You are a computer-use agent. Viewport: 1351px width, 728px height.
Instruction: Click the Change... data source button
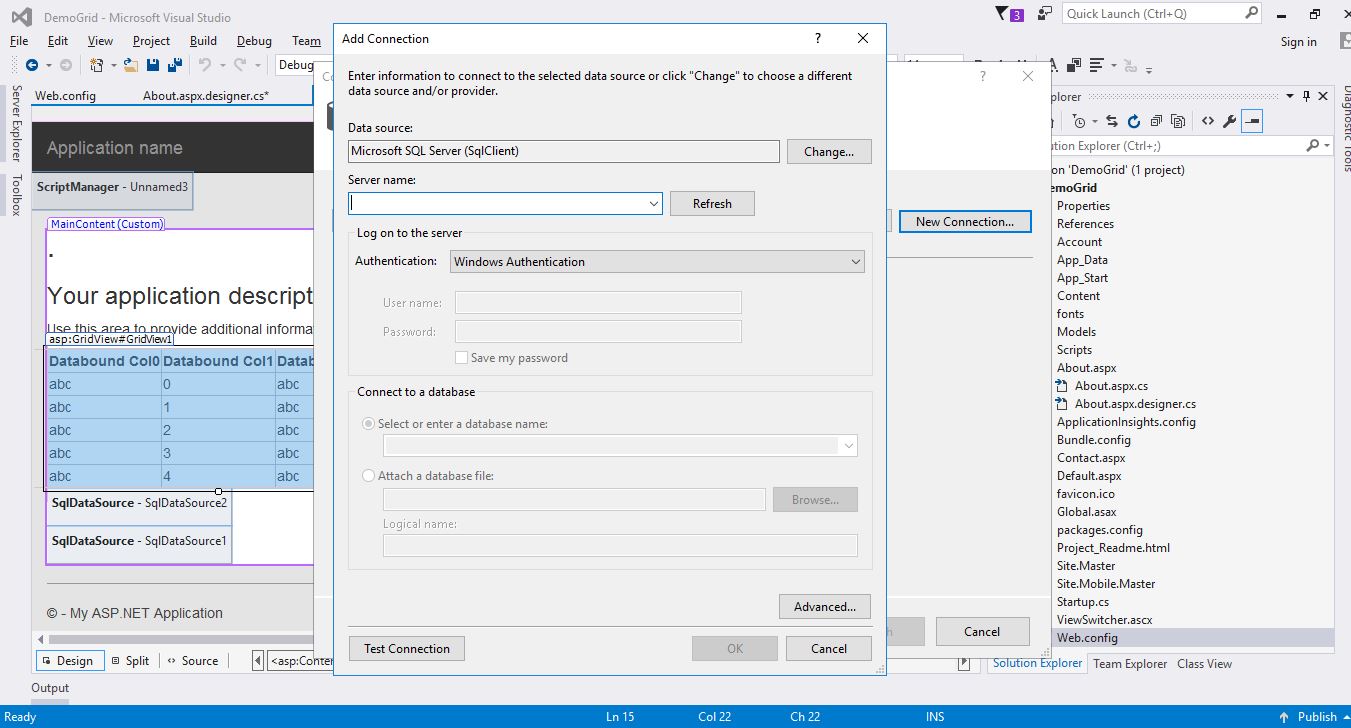pos(829,151)
